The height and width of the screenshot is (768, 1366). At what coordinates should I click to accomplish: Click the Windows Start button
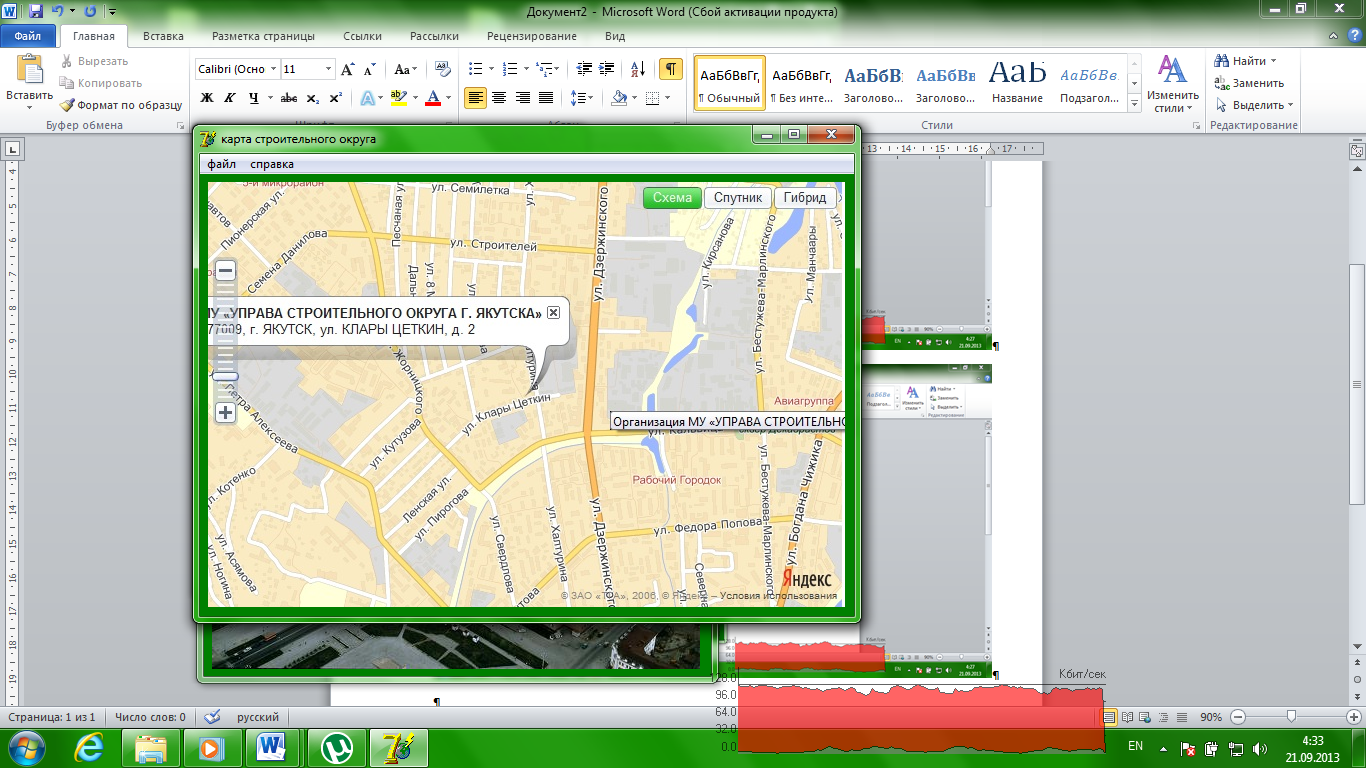28,748
